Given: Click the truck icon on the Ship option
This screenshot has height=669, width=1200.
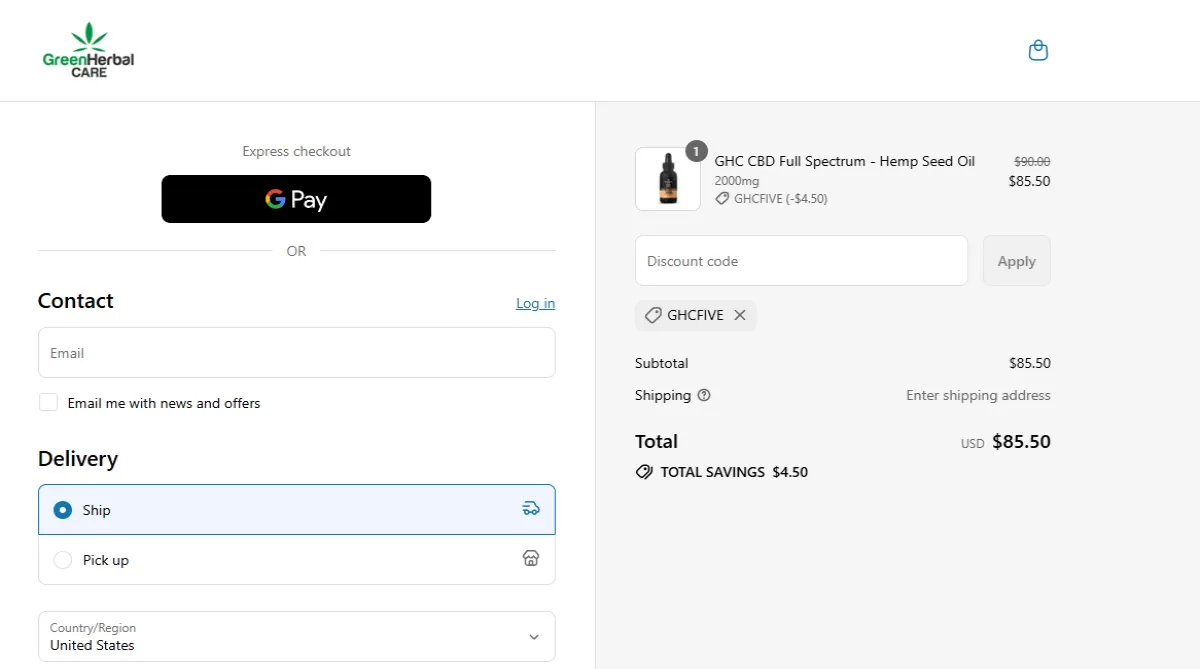Looking at the screenshot, I should click(x=530, y=508).
